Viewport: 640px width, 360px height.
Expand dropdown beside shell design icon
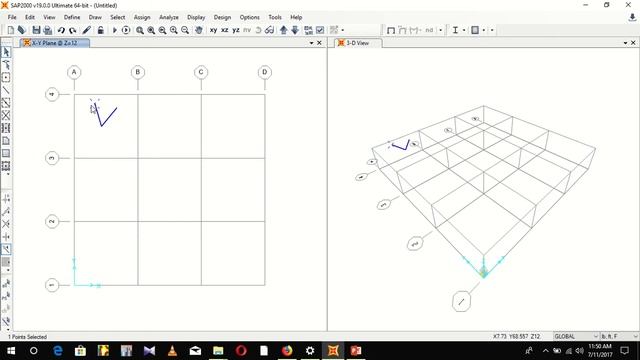pos(484,30)
